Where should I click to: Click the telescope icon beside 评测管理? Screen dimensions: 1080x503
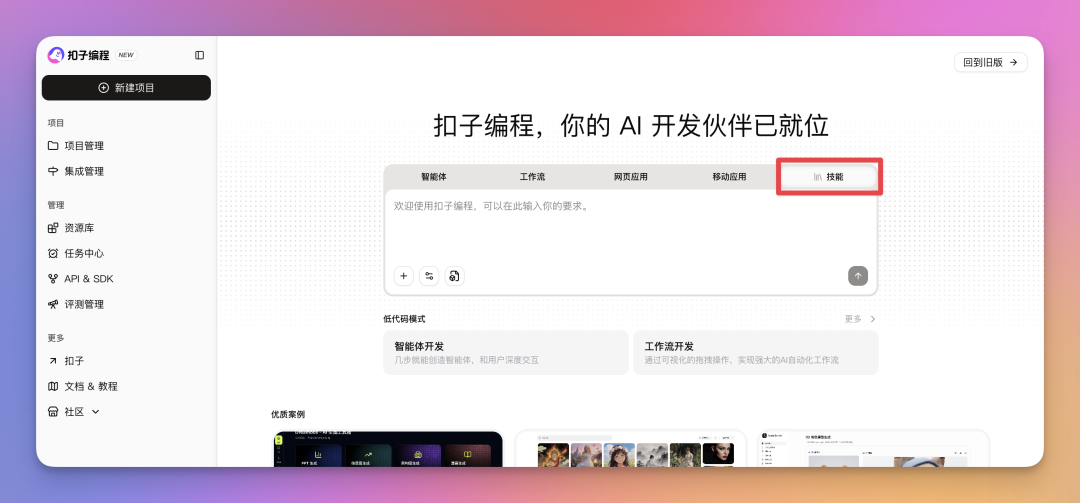pos(53,305)
